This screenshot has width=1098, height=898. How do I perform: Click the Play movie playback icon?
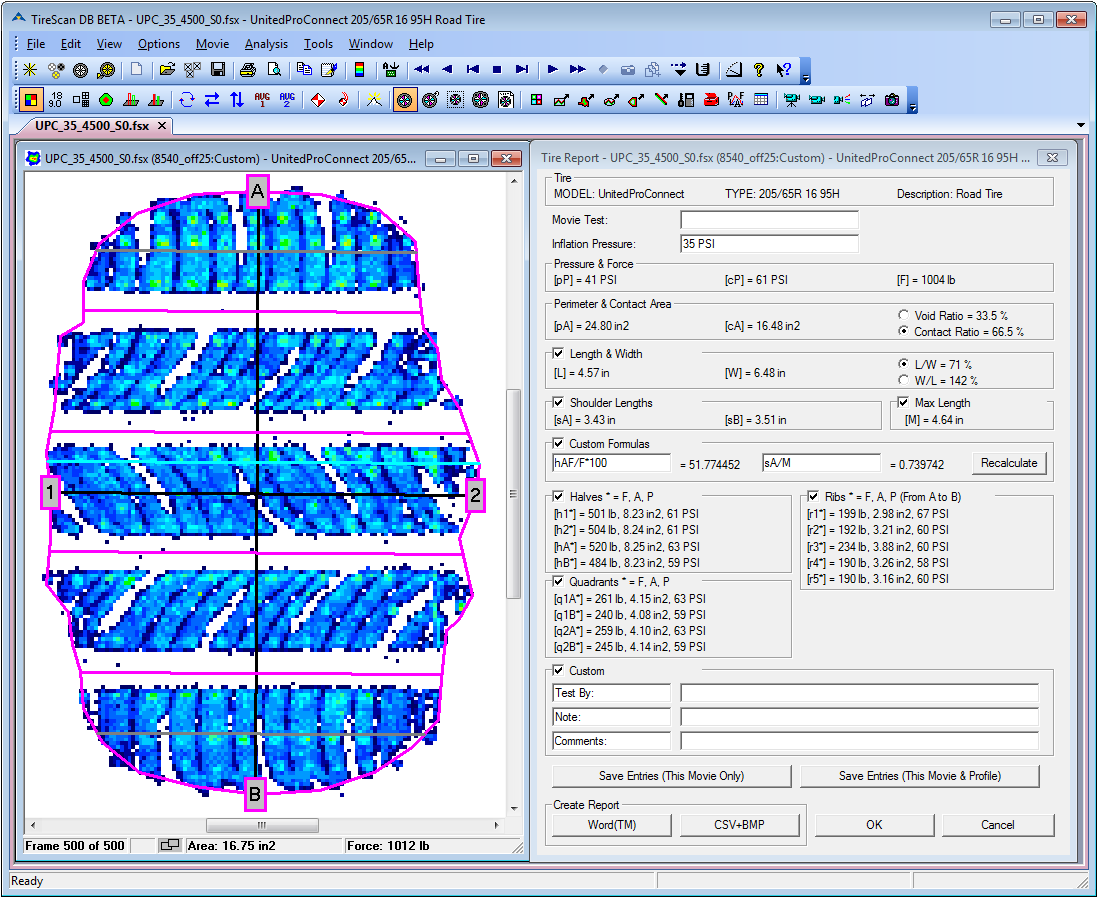click(555, 69)
